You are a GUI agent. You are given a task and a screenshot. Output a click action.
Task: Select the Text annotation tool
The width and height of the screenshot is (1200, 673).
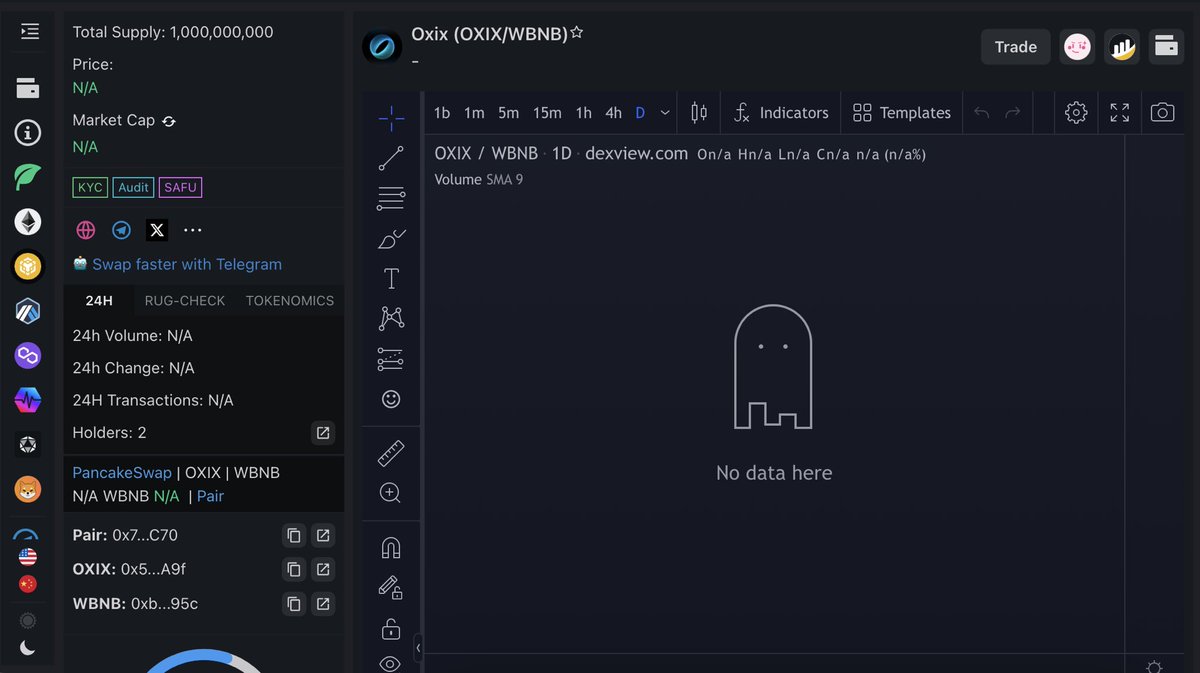[391, 279]
